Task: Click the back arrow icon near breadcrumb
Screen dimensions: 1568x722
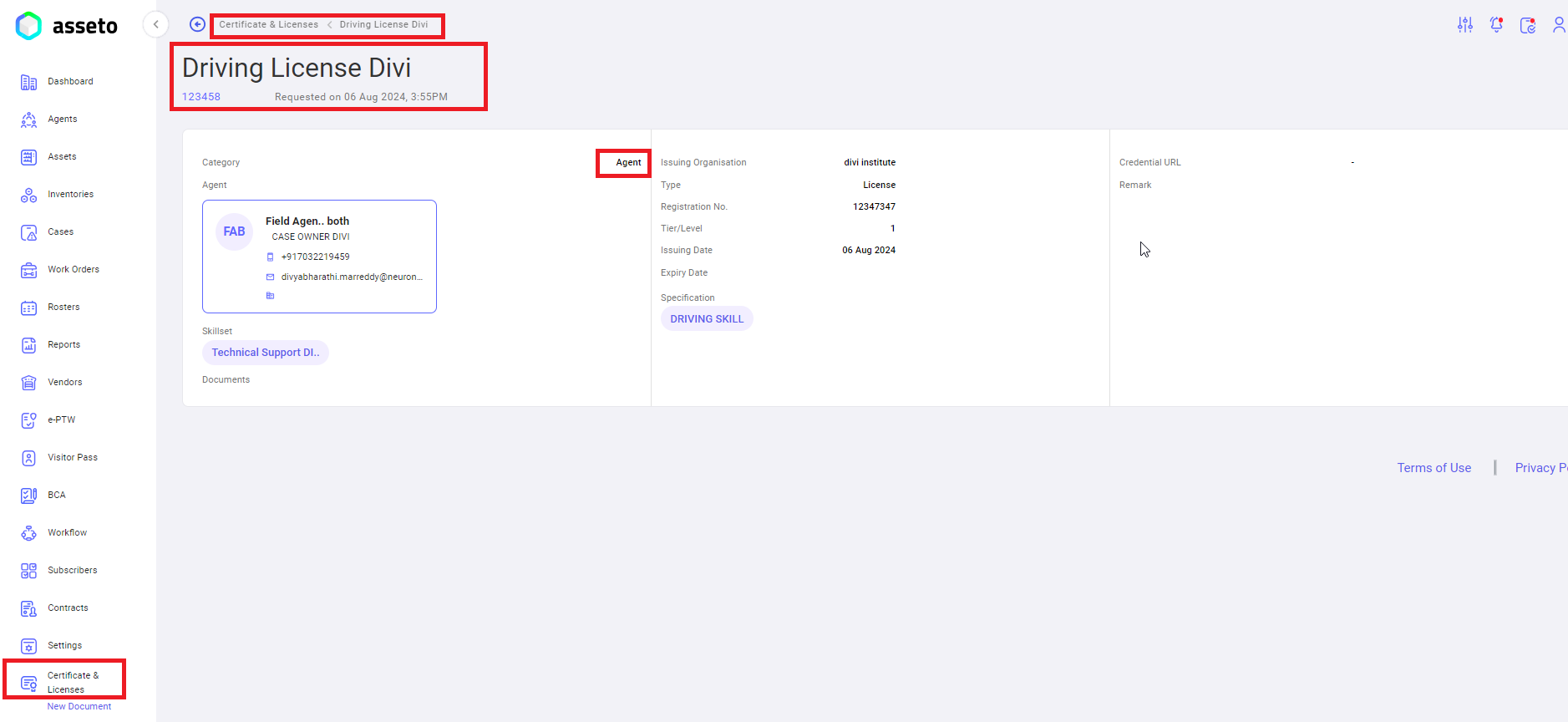Action: 197,24
